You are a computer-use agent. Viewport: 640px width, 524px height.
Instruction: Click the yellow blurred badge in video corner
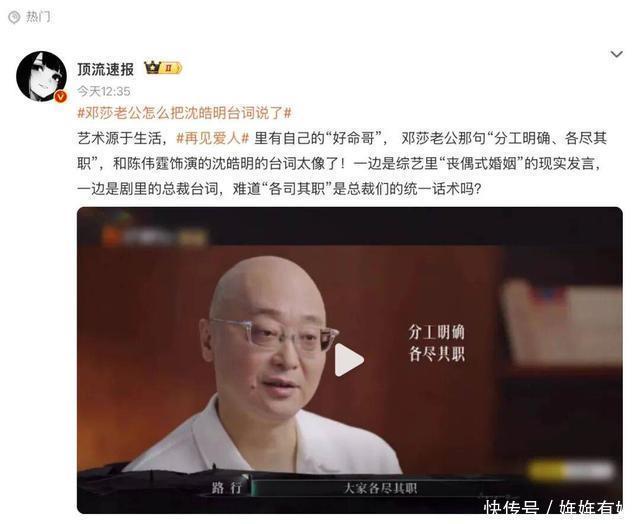pos(571,471)
